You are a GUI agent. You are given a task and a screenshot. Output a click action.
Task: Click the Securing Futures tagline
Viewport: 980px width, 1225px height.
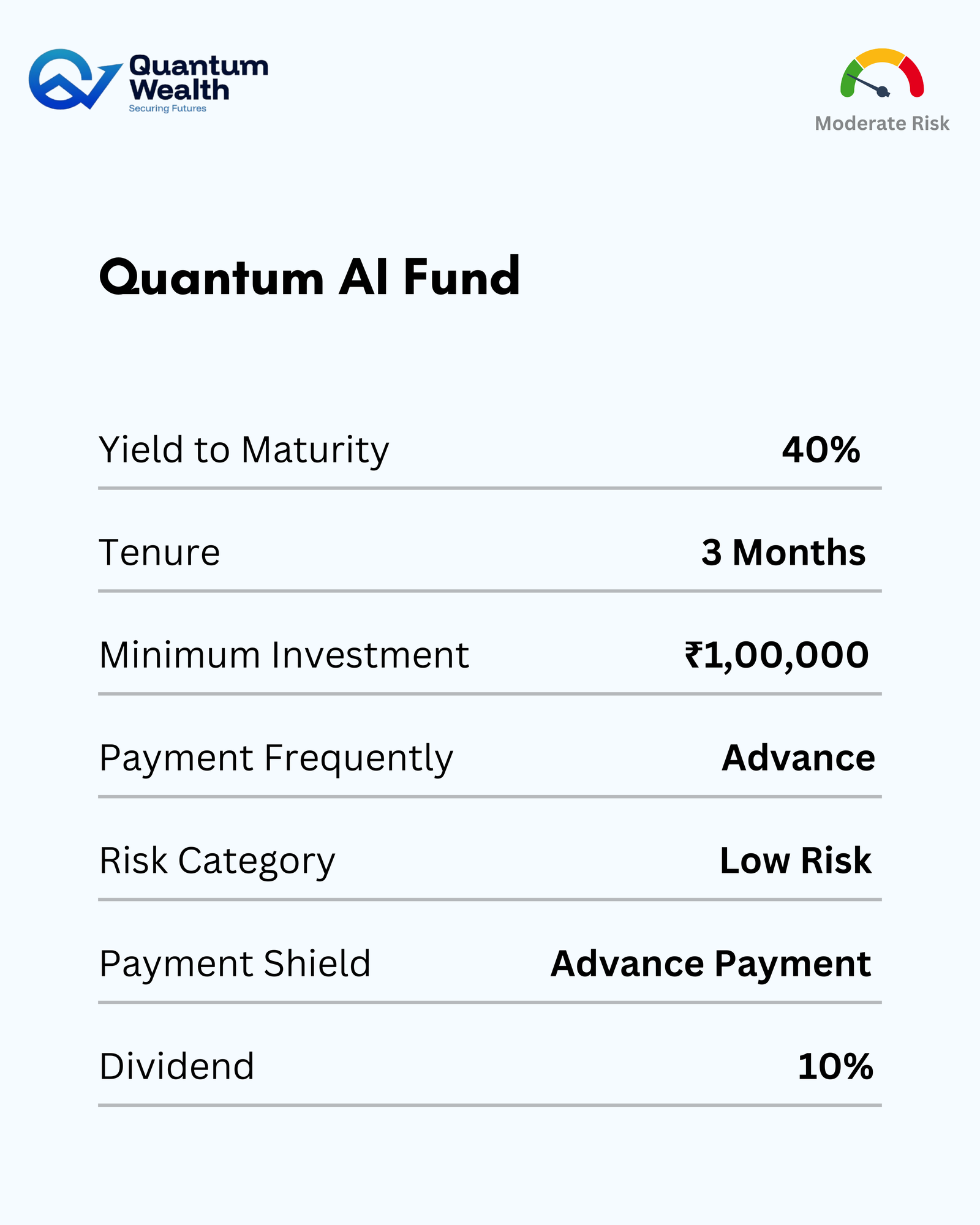167,108
